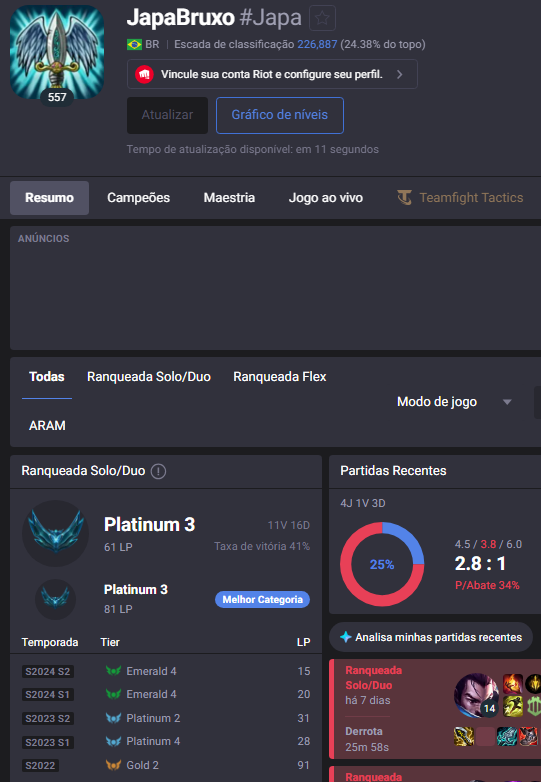Screen dimensions: 541x782
Task: Click the Gráfico de níveis button
Action: 280,115
